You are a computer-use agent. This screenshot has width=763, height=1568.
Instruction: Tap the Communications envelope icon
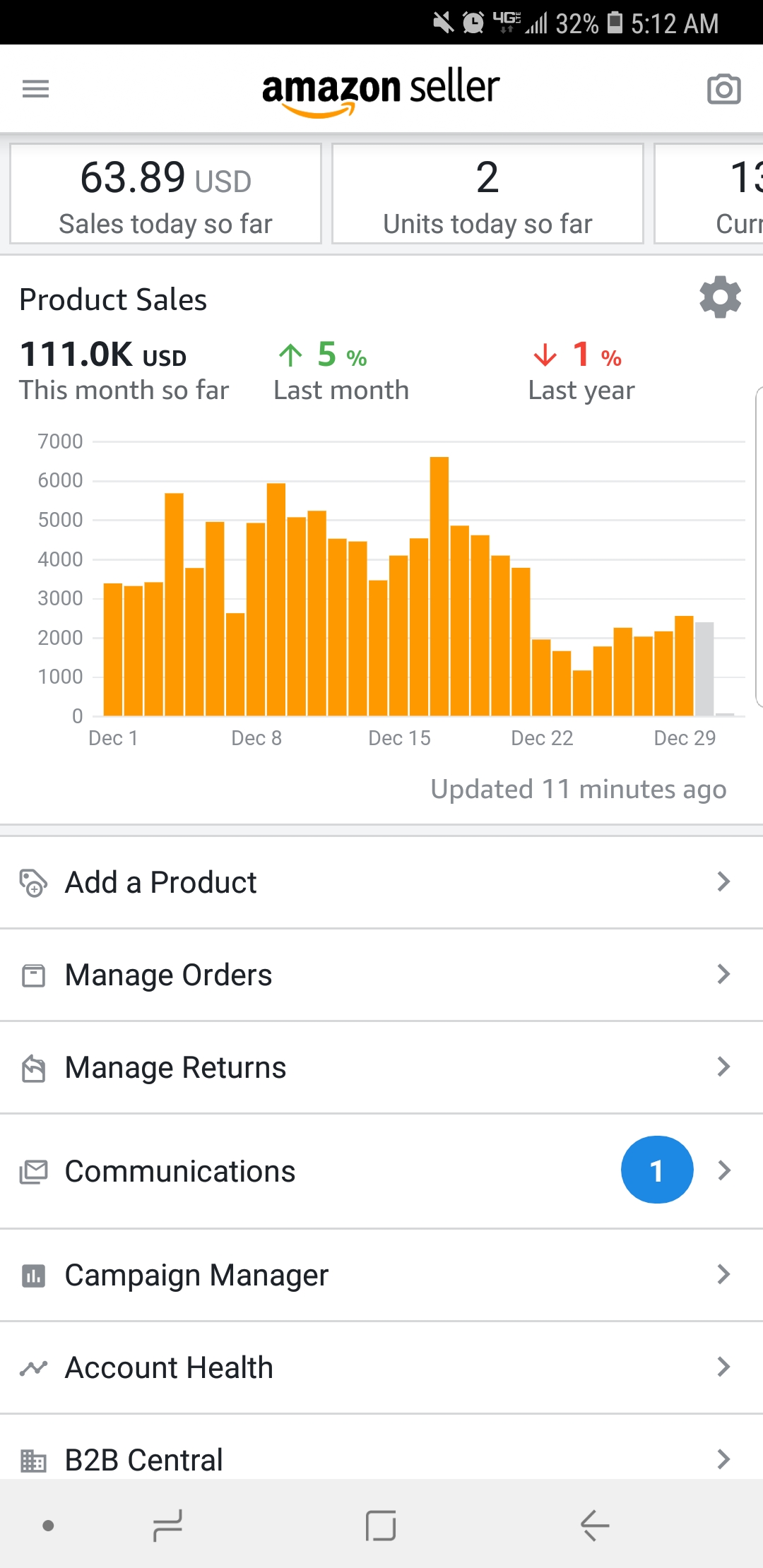pos(33,1171)
